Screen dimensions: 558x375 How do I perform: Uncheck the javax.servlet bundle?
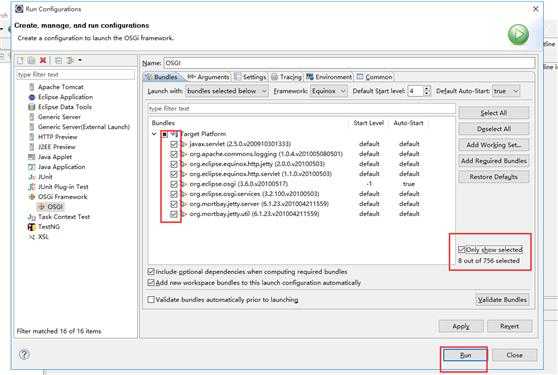coord(173,144)
